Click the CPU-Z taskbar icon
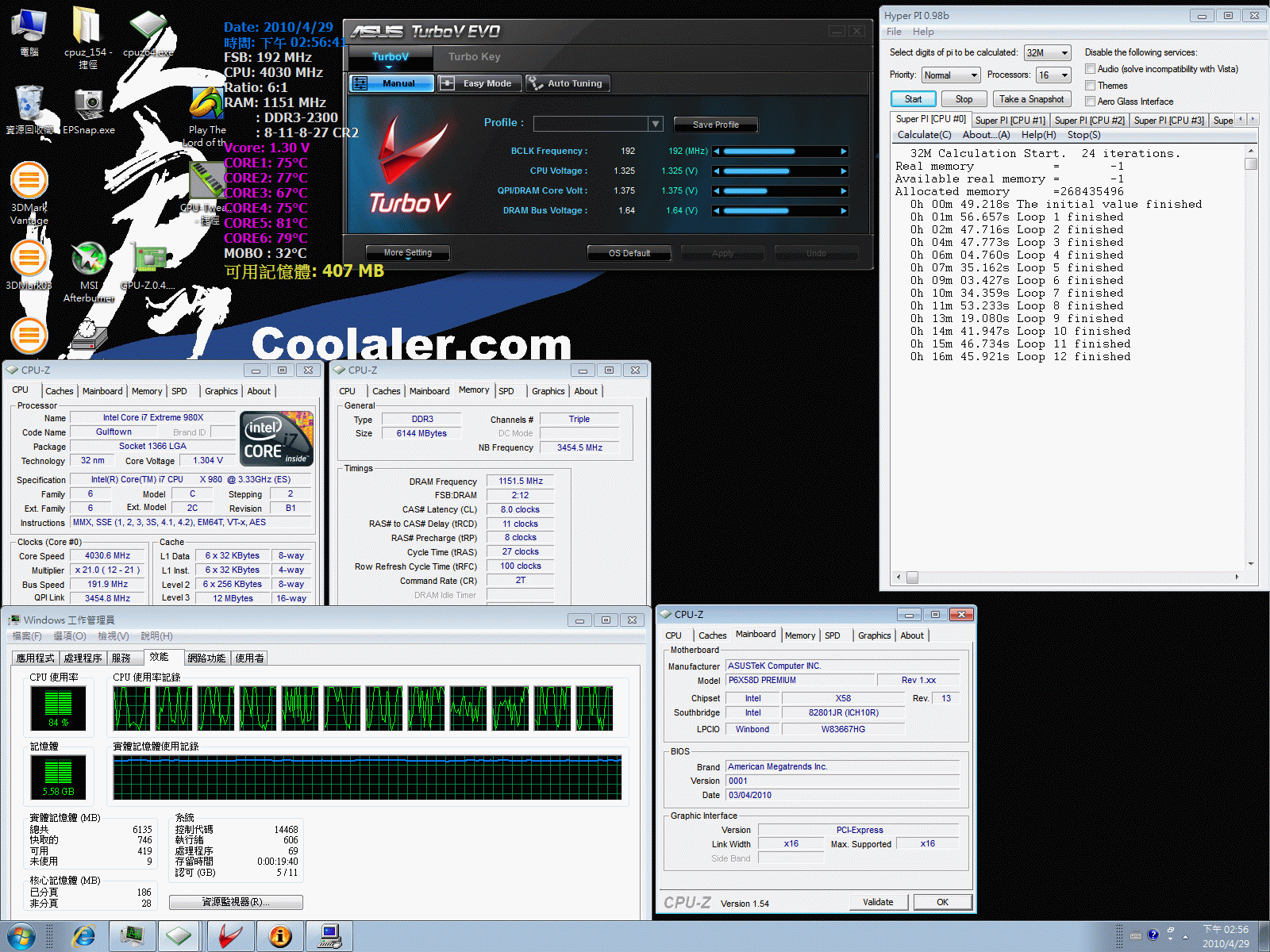 (x=179, y=936)
